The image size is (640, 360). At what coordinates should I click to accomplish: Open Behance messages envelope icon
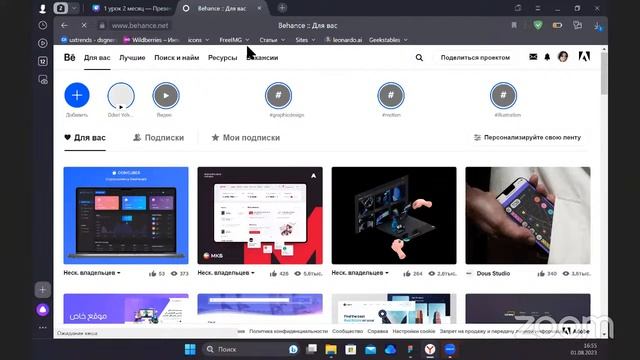coord(533,57)
